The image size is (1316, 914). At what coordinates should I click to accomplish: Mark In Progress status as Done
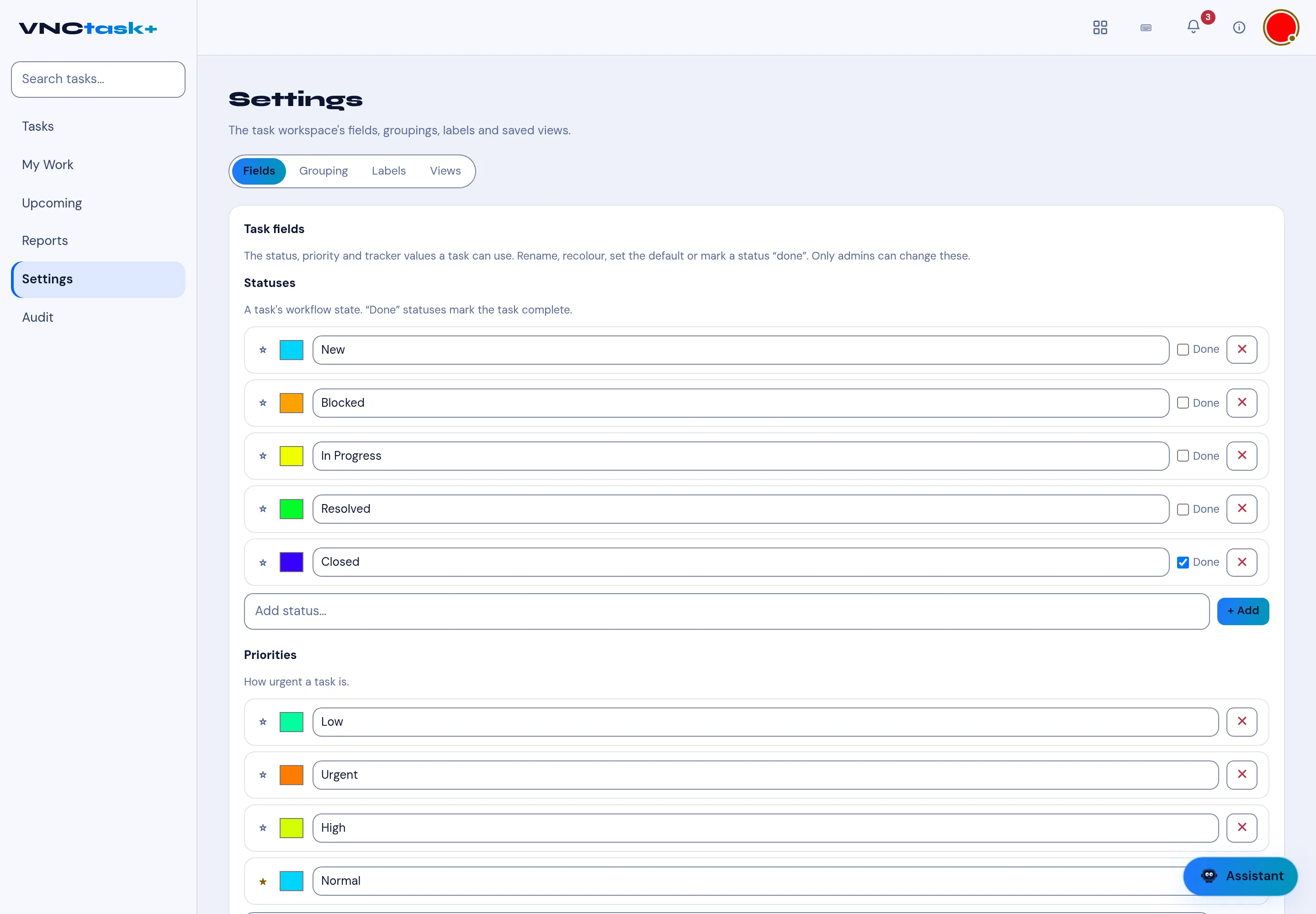click(1183, 456)
